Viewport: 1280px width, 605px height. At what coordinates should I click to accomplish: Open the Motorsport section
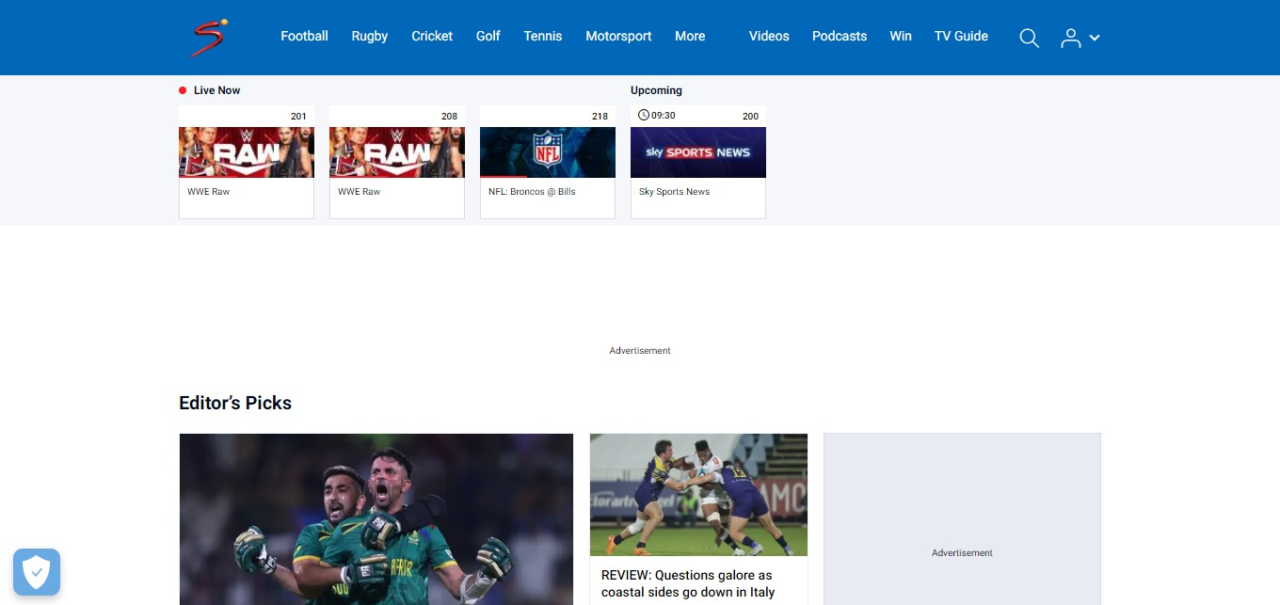[618, 36]
